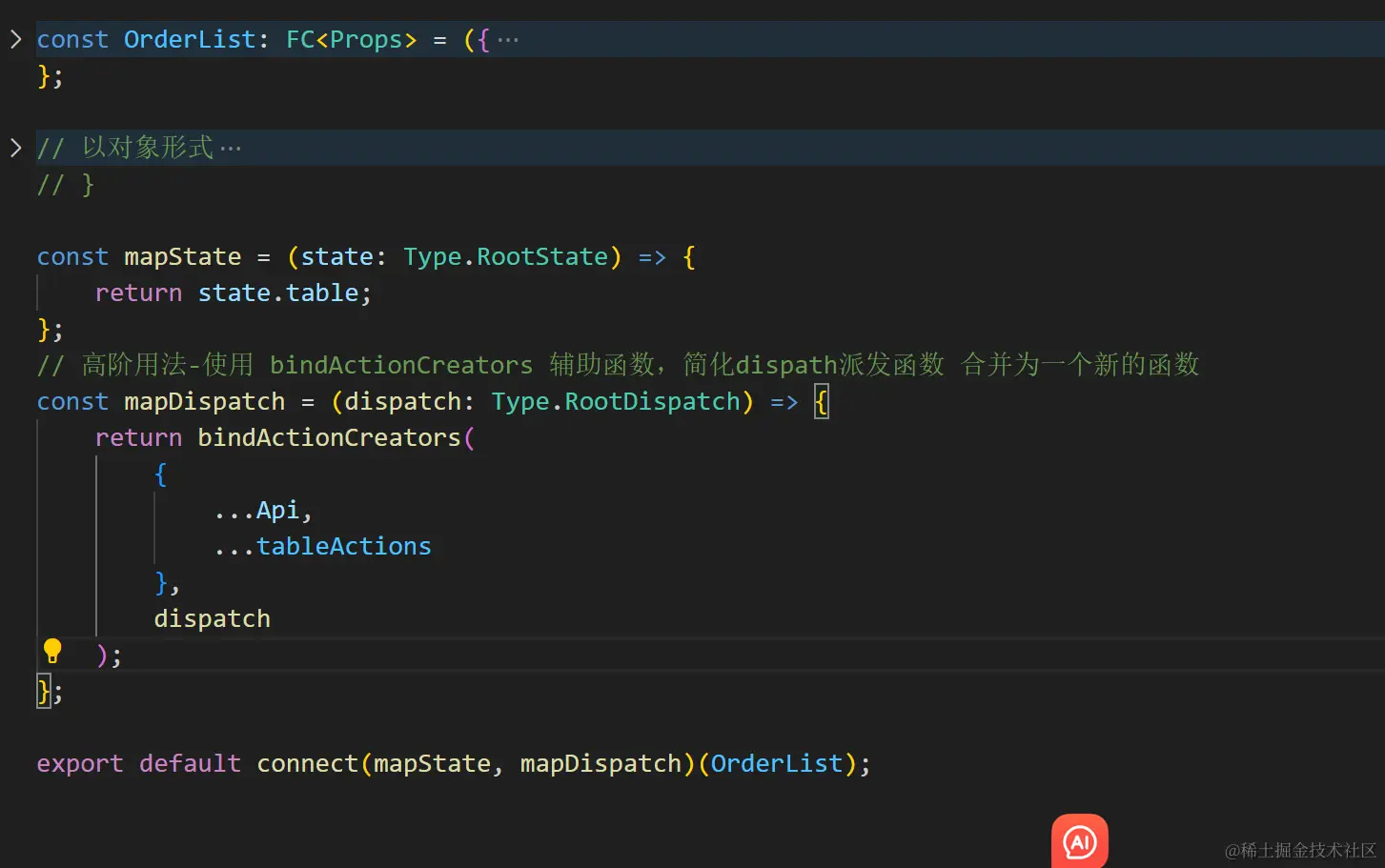
Task: Expand the folded OrderList component code
Action: pos(15,39)
